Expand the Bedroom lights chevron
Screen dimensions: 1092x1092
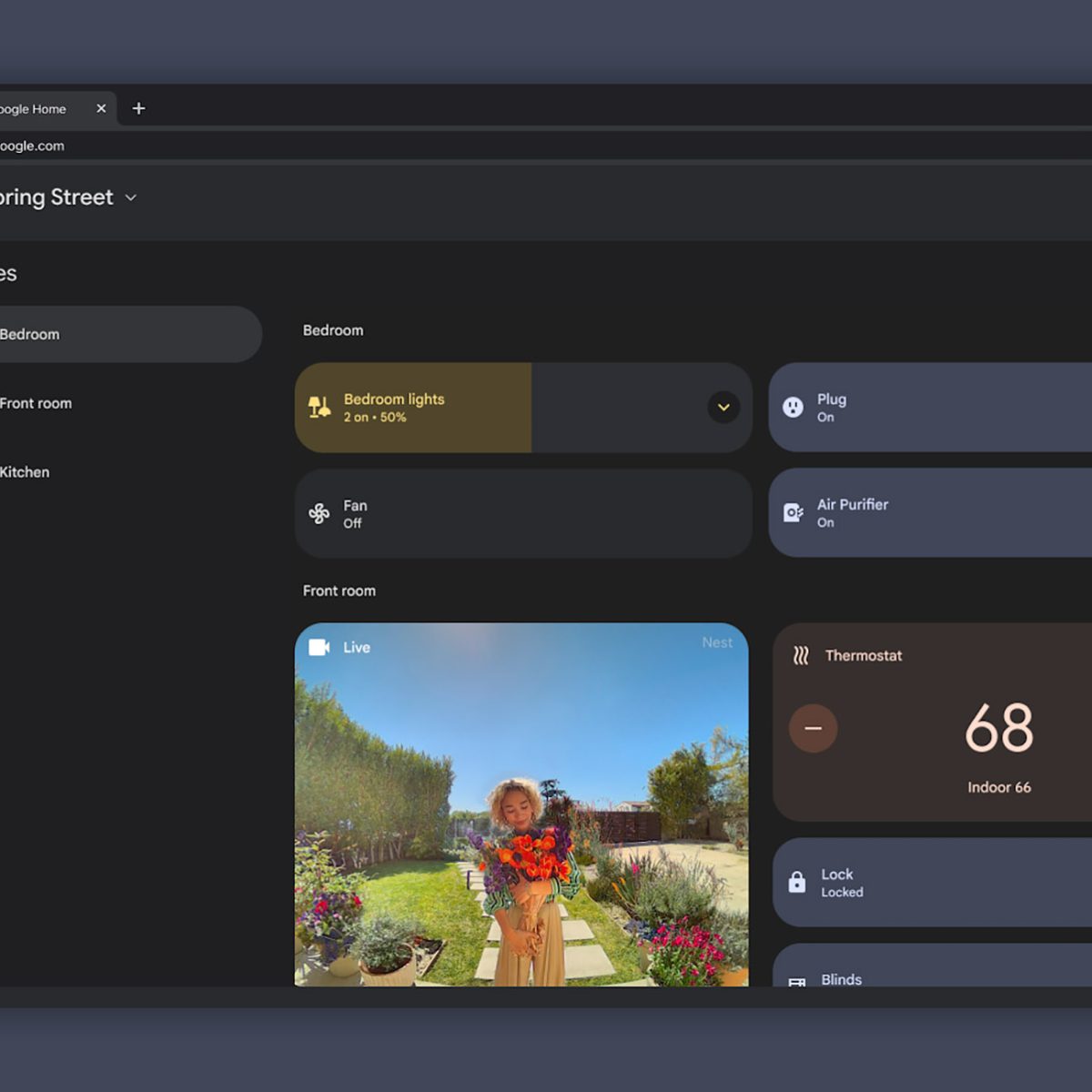tap(723, 407)
